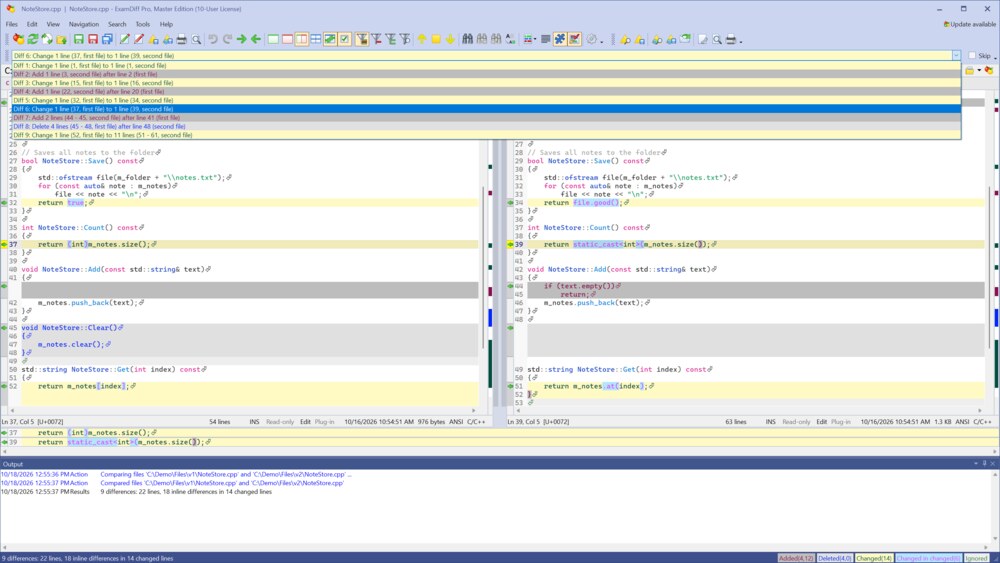Click 'Compared files' line in Output log
The width and height of the screenshot is (1000, 563).
pyautogui.click(x=221, y=483)
